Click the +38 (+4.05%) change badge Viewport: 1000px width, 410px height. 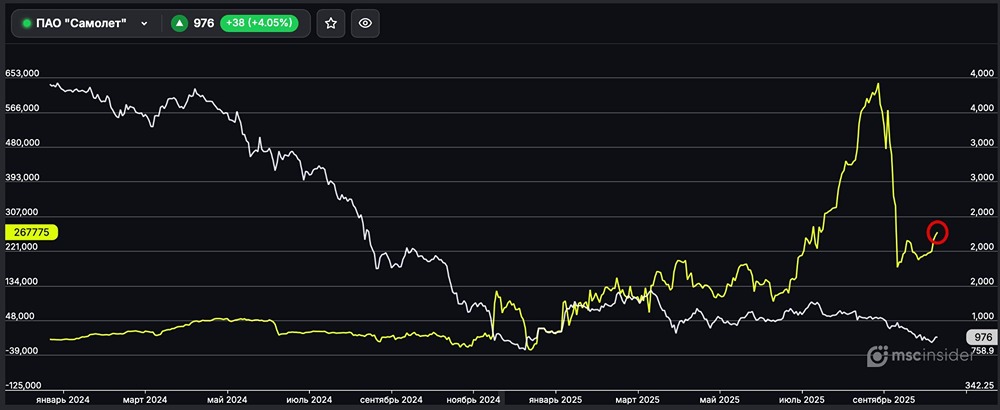(264, 23)
